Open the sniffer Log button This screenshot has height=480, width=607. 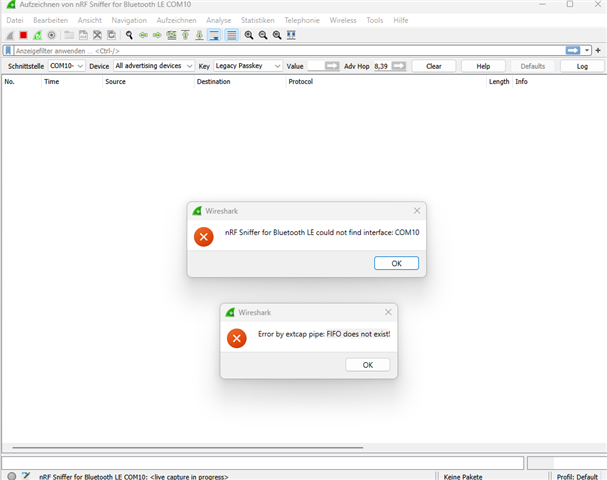[582, 66]
